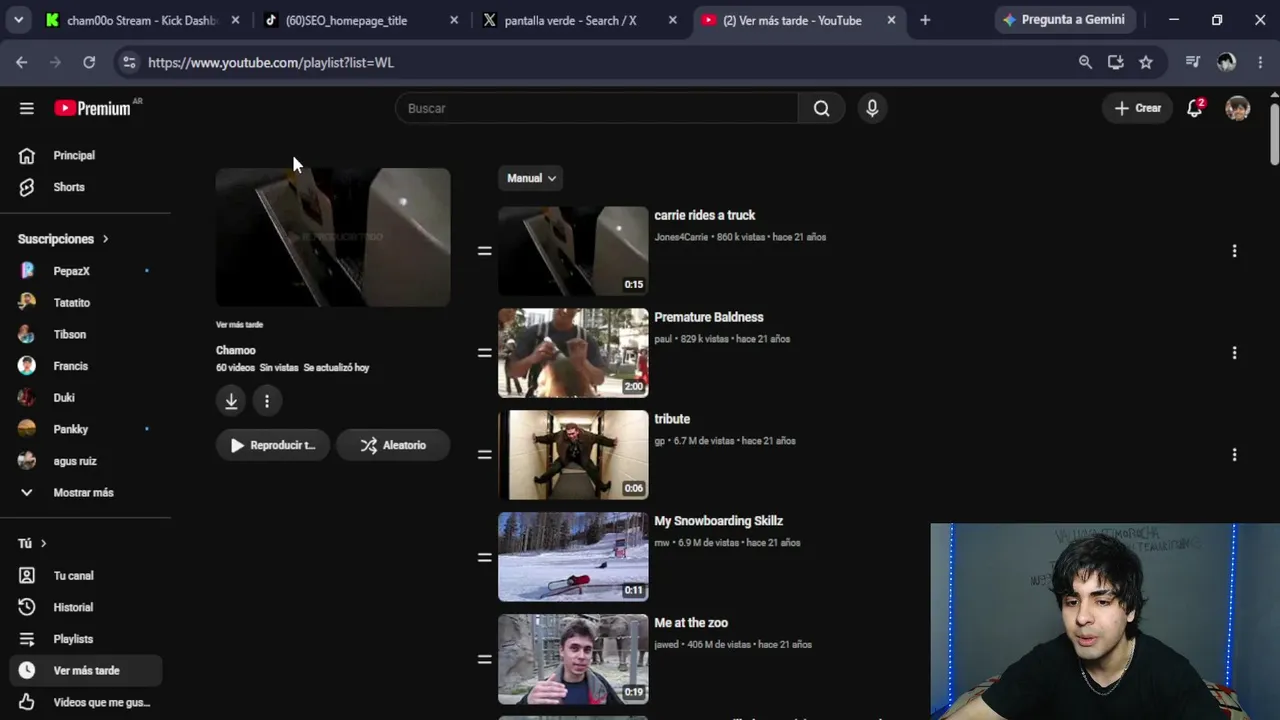Open the tribute video title

(x=672, y=419)
